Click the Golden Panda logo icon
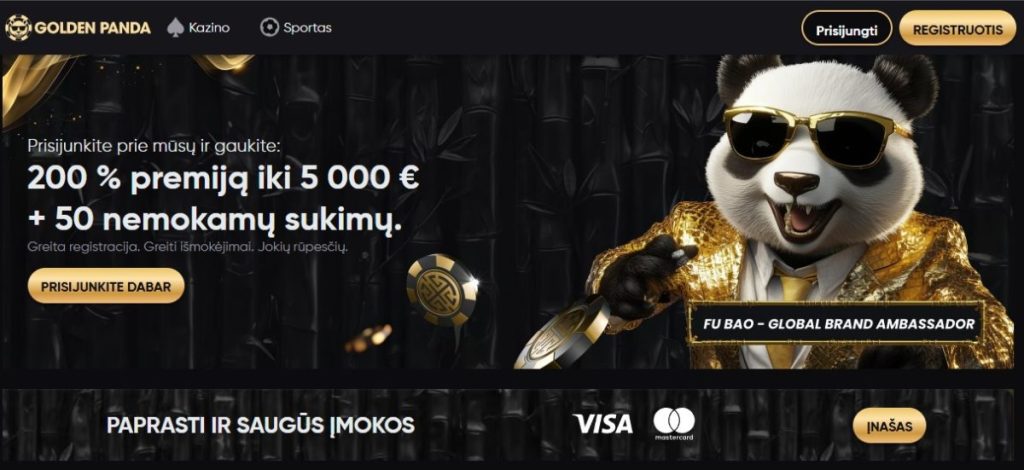Screen dimensions: 1024x470 tap(18, 27)
